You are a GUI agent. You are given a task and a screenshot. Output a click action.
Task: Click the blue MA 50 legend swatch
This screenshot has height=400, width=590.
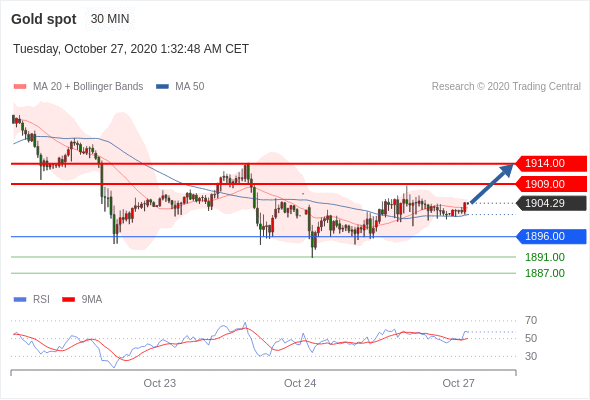coord(162,87)
